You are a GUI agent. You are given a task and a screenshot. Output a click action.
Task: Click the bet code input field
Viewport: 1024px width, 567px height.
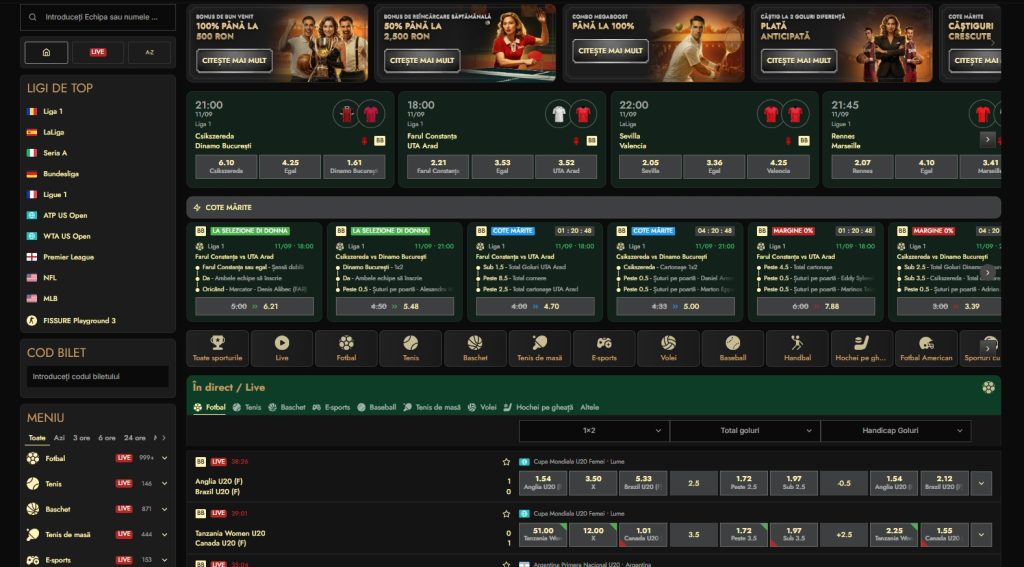[98, 376]
